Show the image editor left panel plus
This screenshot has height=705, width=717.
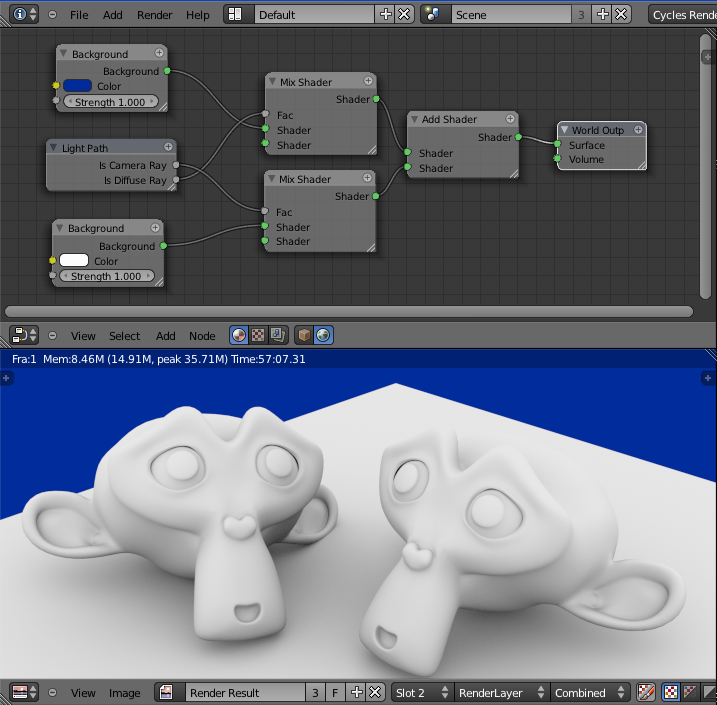[x=6, y=378]
